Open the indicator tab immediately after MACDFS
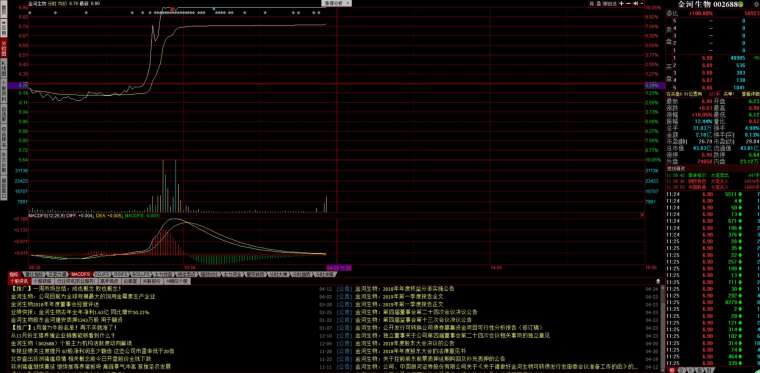Viewport: 760px width, 373px height. click(103, 274)
